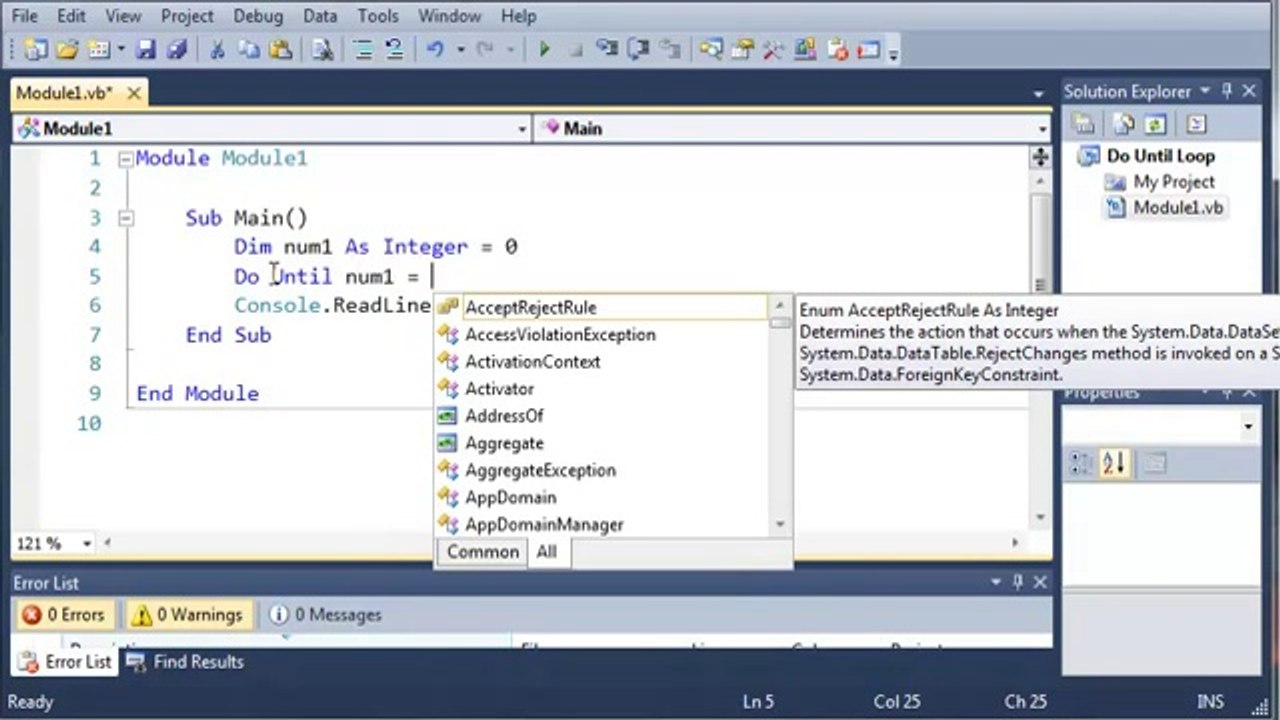
Task: Click the Copy toolbar icon
Action: click(248, 49)
